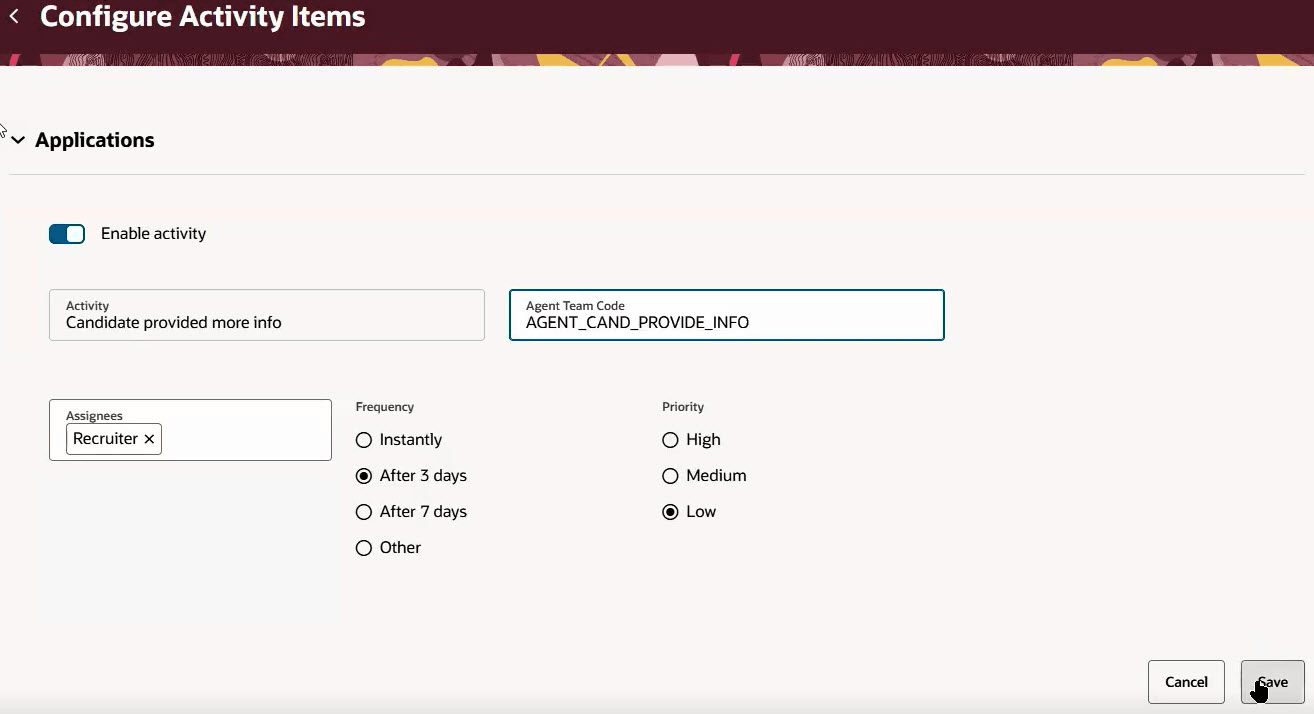Go back using the header arrow

click(14, 17)
